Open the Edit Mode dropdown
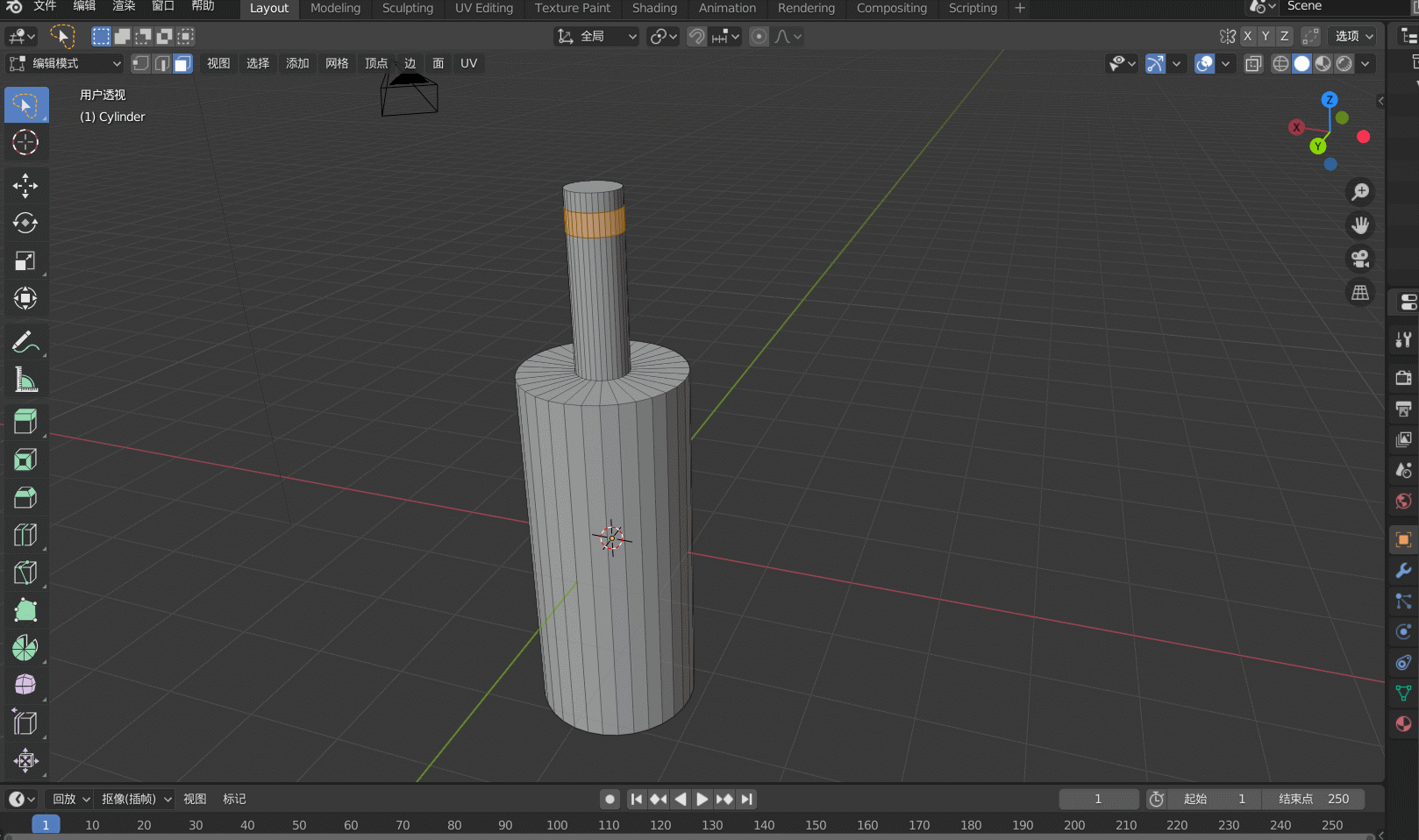The width and height of the screenshot is (1419, 840). pos(65,63)
